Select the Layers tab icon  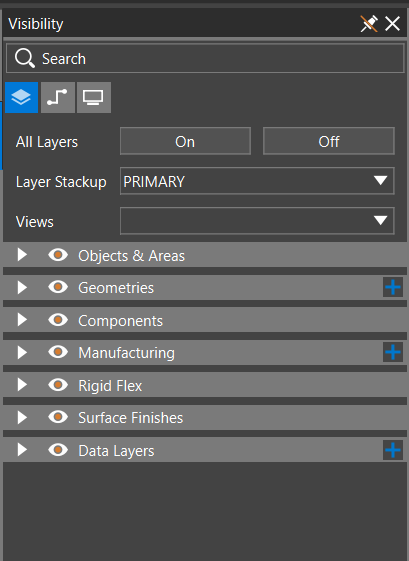coord(21,97)
